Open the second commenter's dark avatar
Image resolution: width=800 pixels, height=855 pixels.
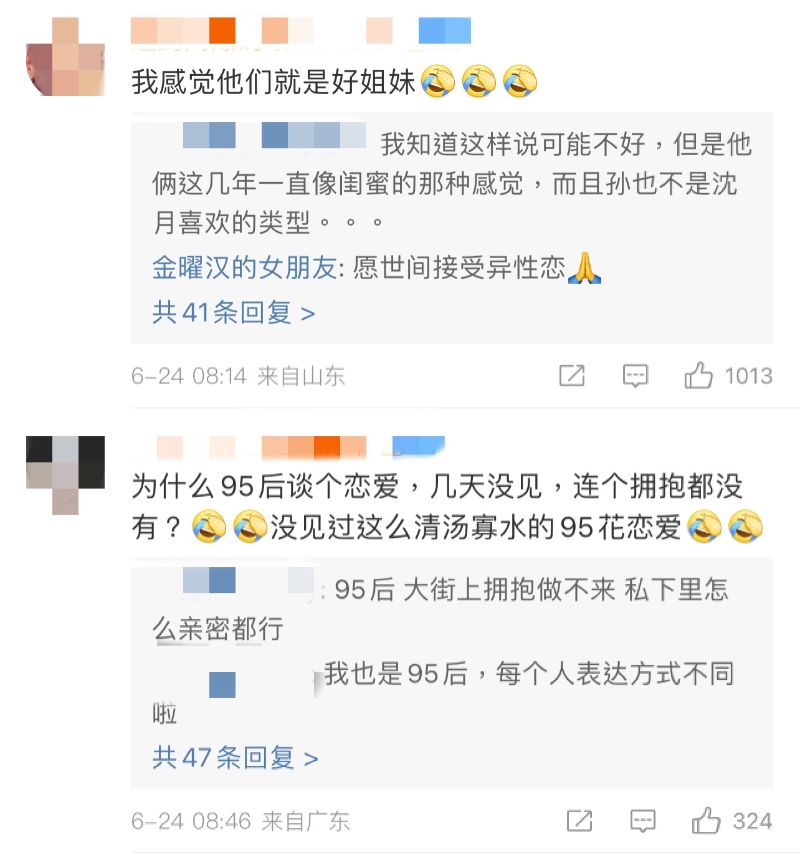point(65,475)
